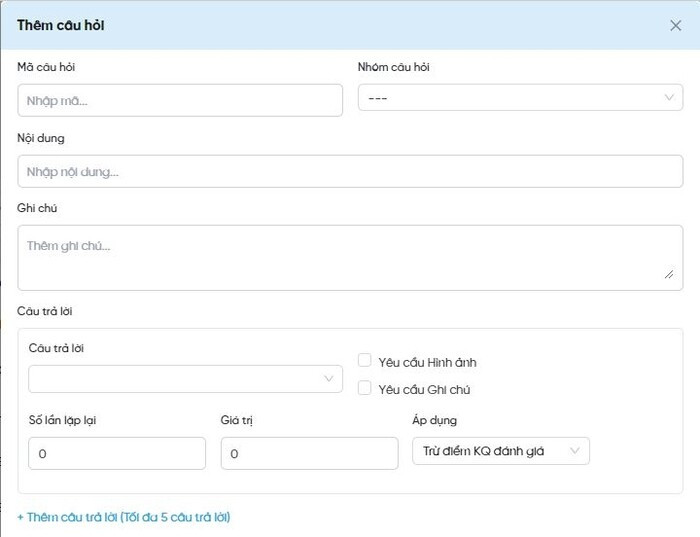This screenshot has height=537, width=700.
Task: Focus the Mã câu hỏi input field
Action: (180, 100)
